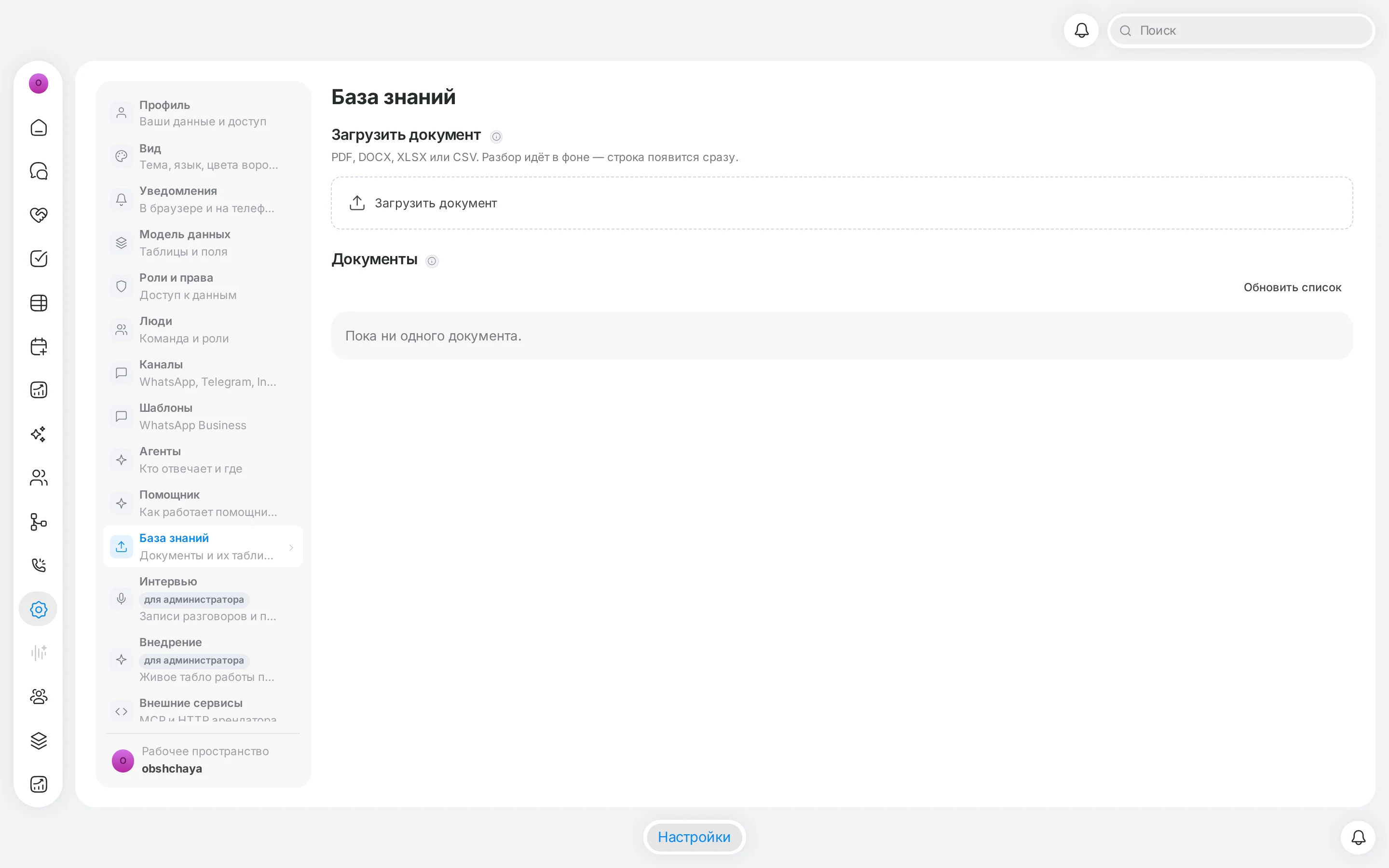
Task: Open the group team icon in rail
Action: (39, 696)
